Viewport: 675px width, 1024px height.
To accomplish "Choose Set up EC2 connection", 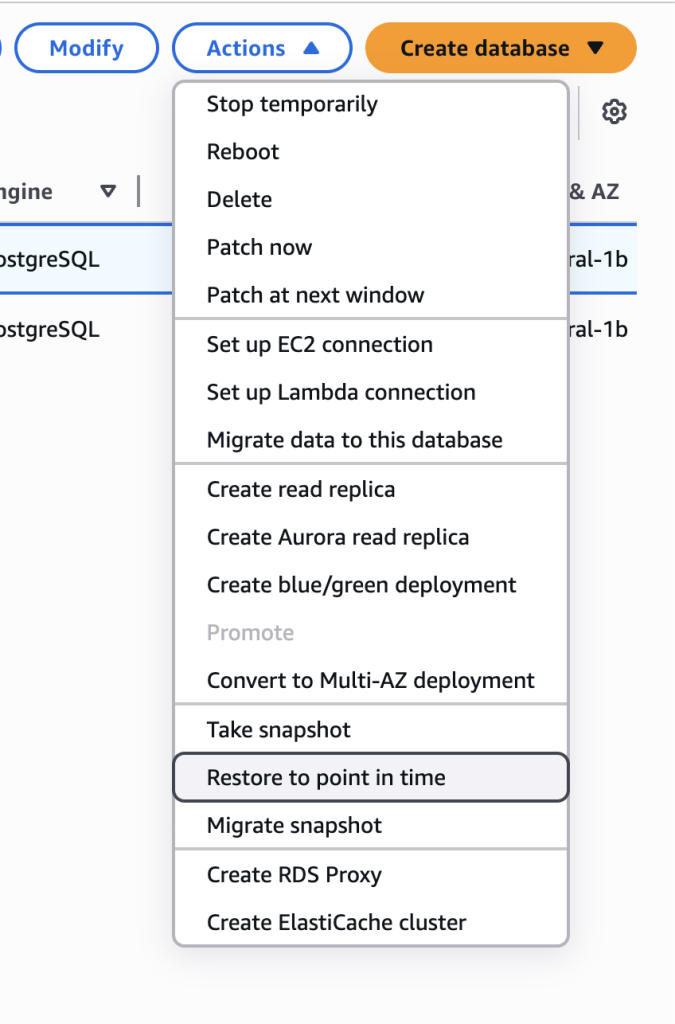I will pos(371,344).
